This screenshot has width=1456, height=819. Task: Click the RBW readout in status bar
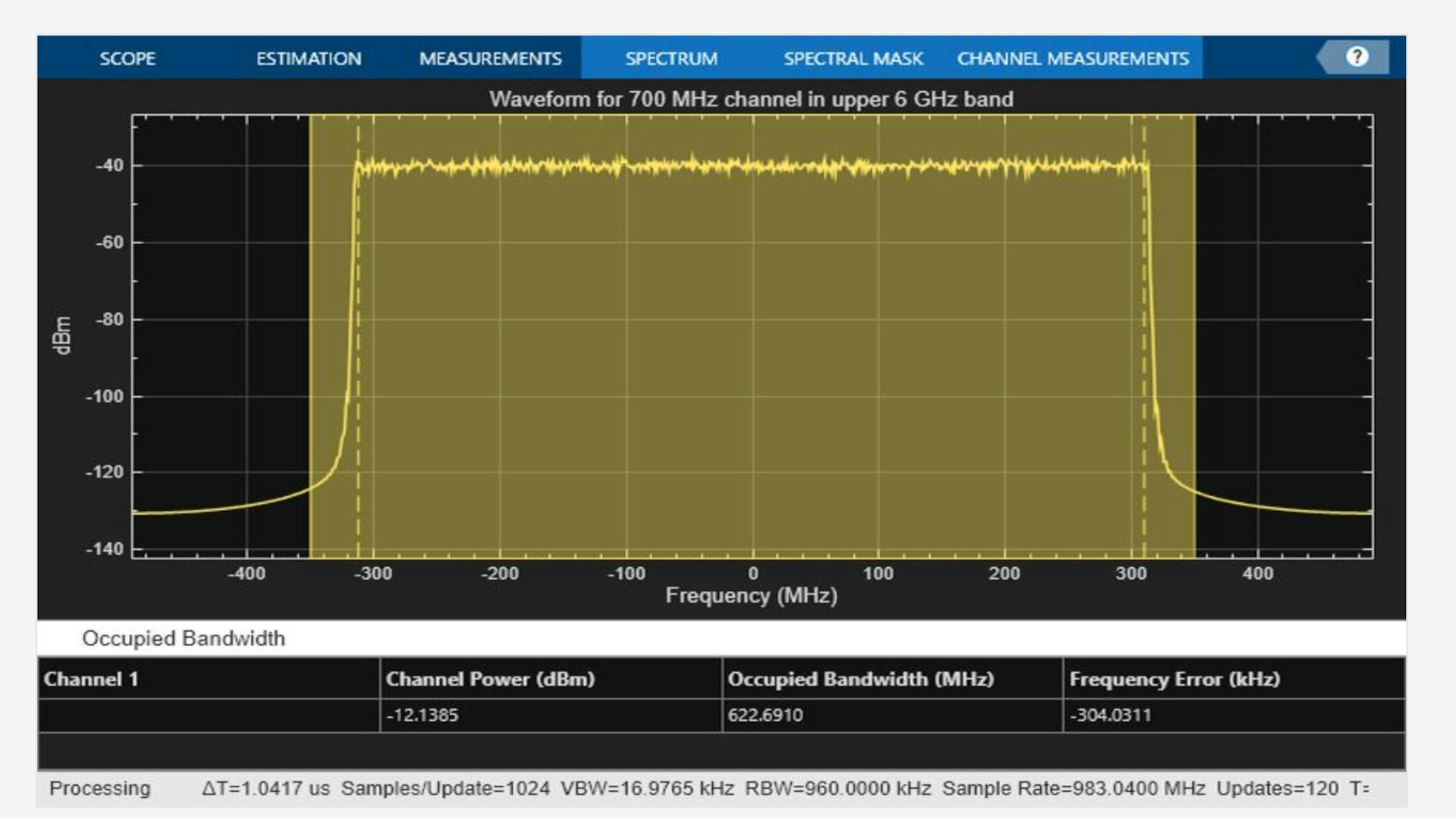pos(837,789)
